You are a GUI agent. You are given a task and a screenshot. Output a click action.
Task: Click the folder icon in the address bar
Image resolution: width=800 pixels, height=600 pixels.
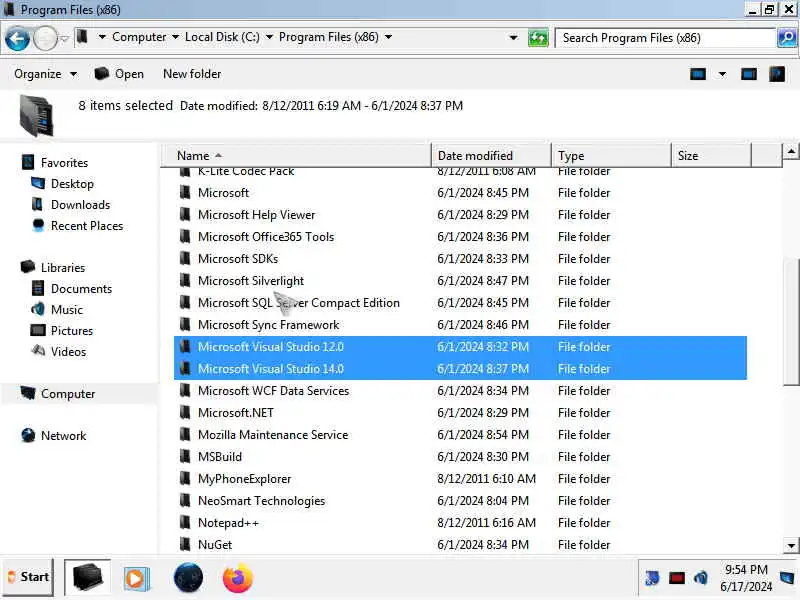point(82,37)
